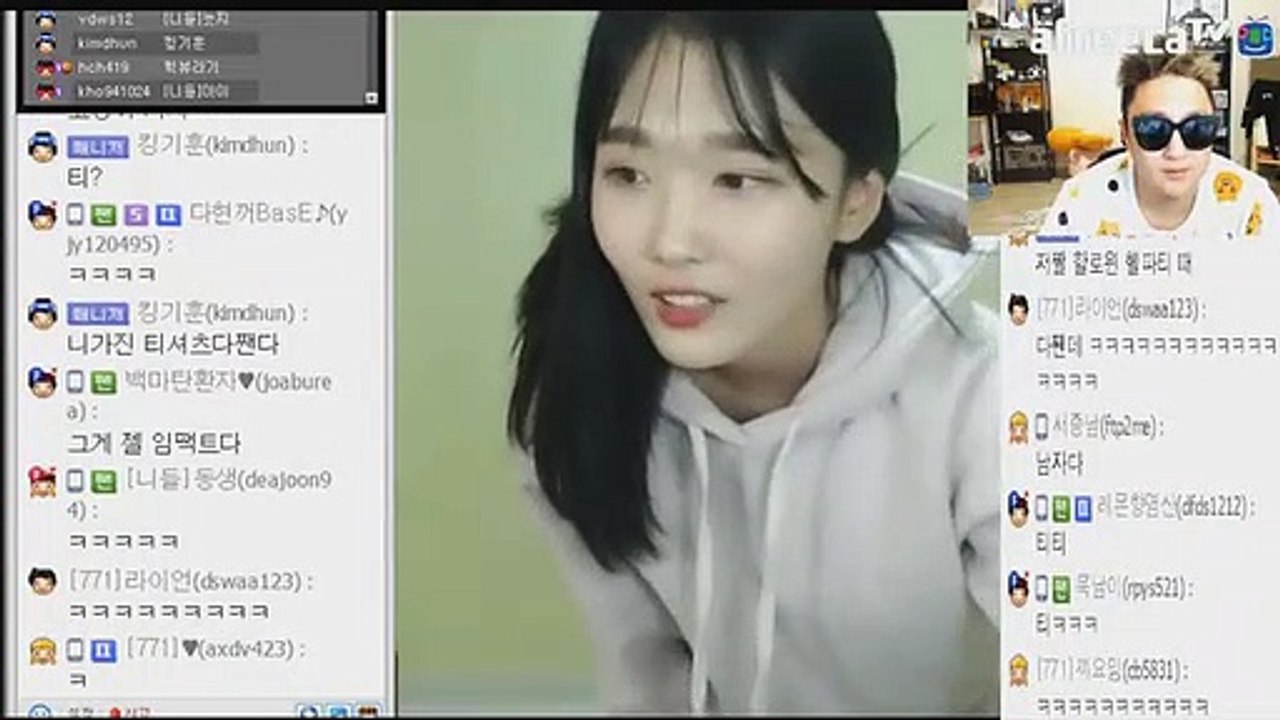Viewport: 1280px width, 720px height.
Task: Click avatar of deajoon94 chat message
Action: [x=42, y=481]
